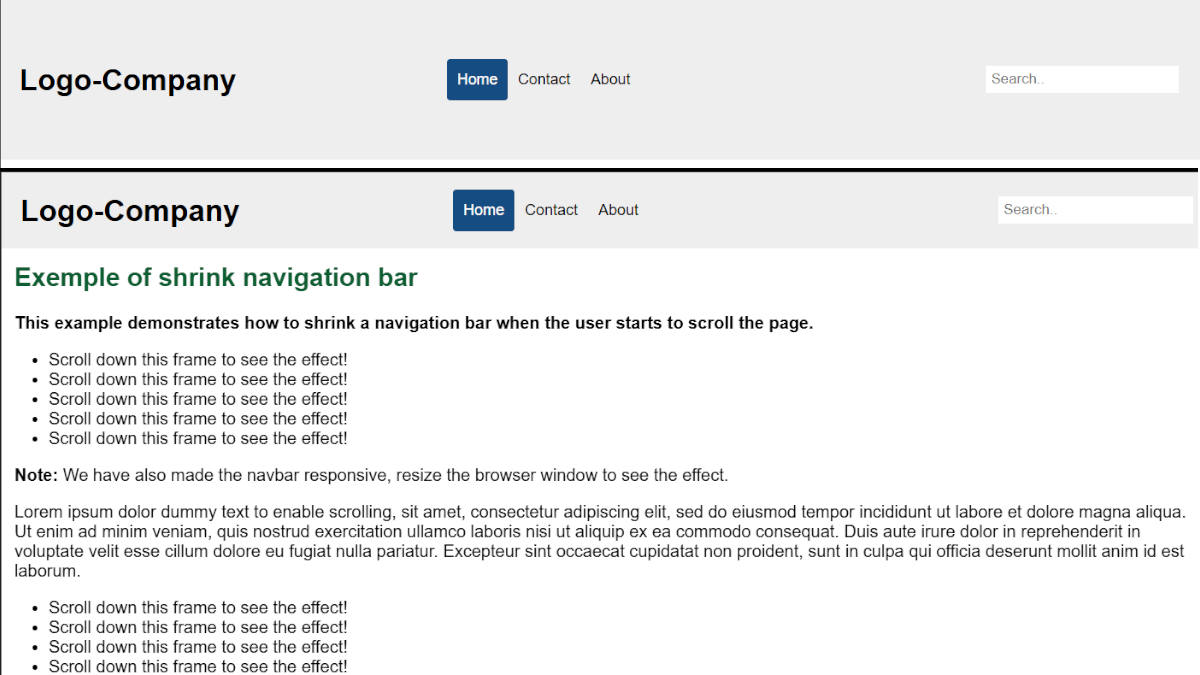
Task: Click the last bullet item just above the Note
Action: 198,438
